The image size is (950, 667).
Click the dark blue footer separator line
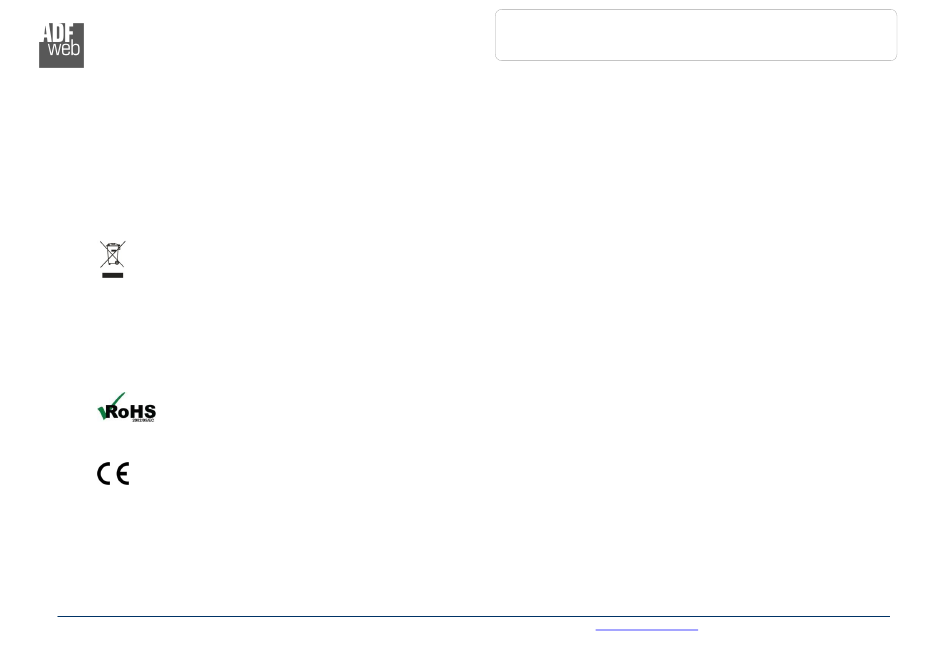click(x=473, y=616)
